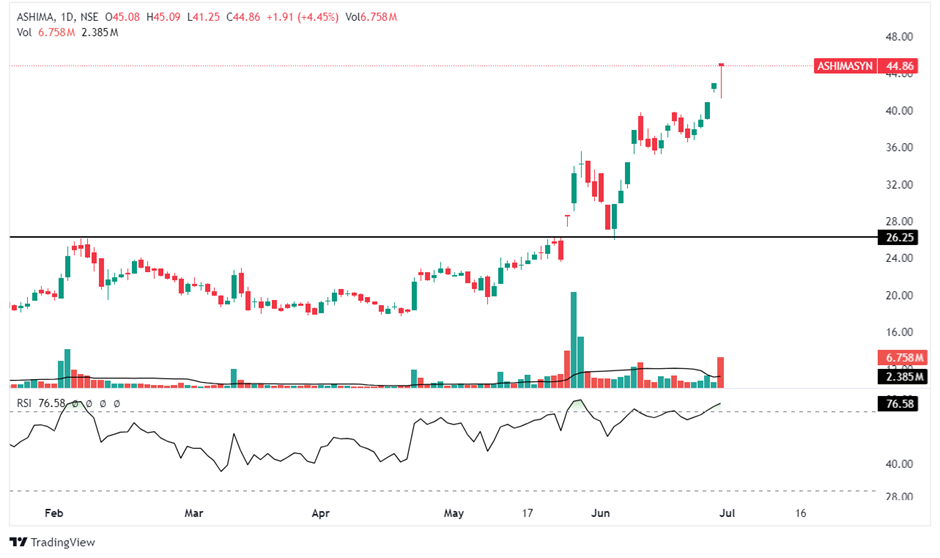Select the most recent red volume bar
940x558 pixels.
point(720,373)
